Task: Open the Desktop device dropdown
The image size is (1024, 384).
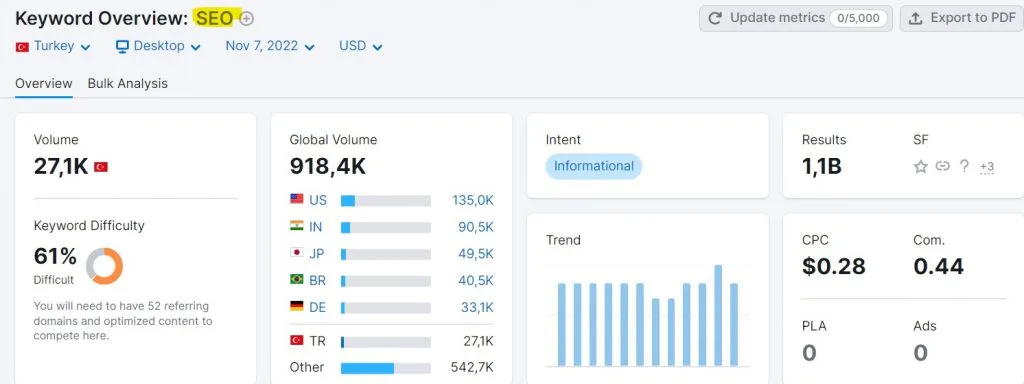Action: [159, 46]
